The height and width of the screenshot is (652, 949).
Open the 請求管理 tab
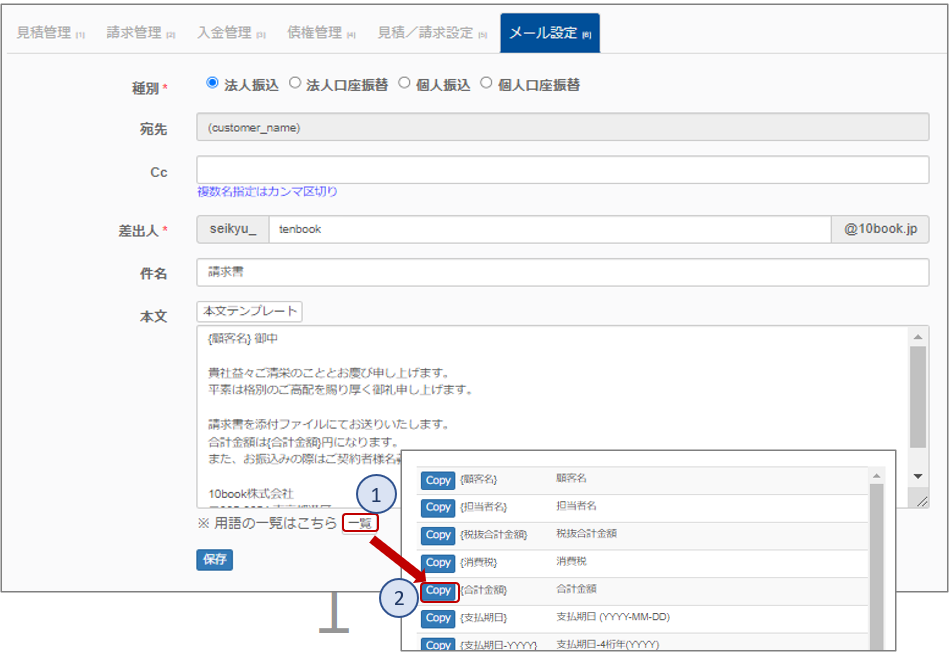point(140,33)
